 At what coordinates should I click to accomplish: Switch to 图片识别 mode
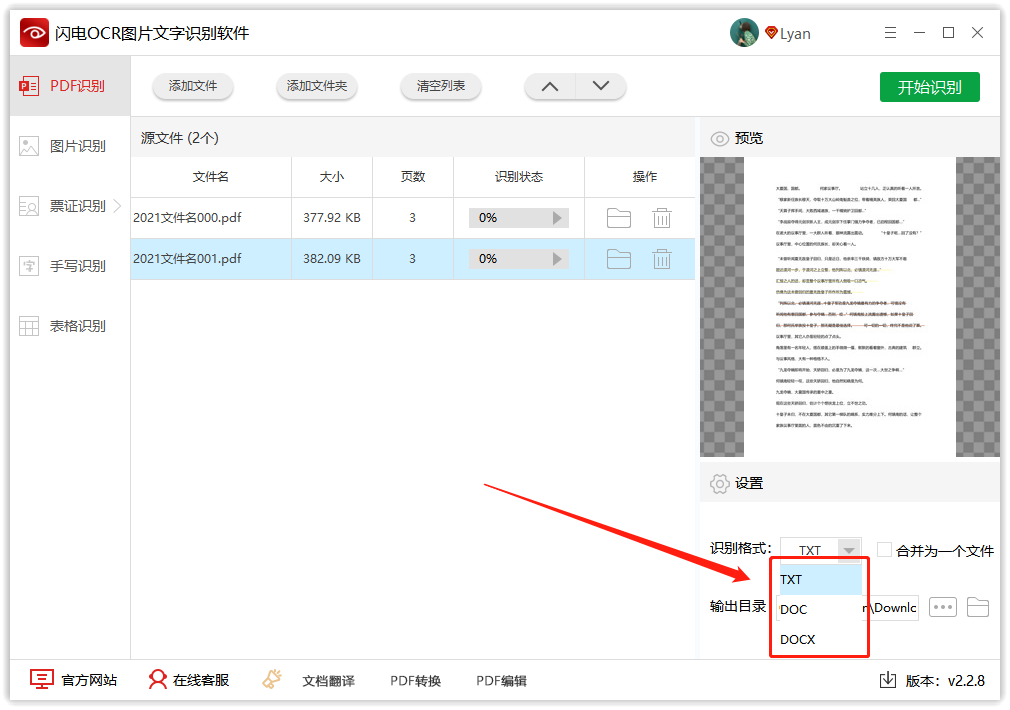[70, 146]
